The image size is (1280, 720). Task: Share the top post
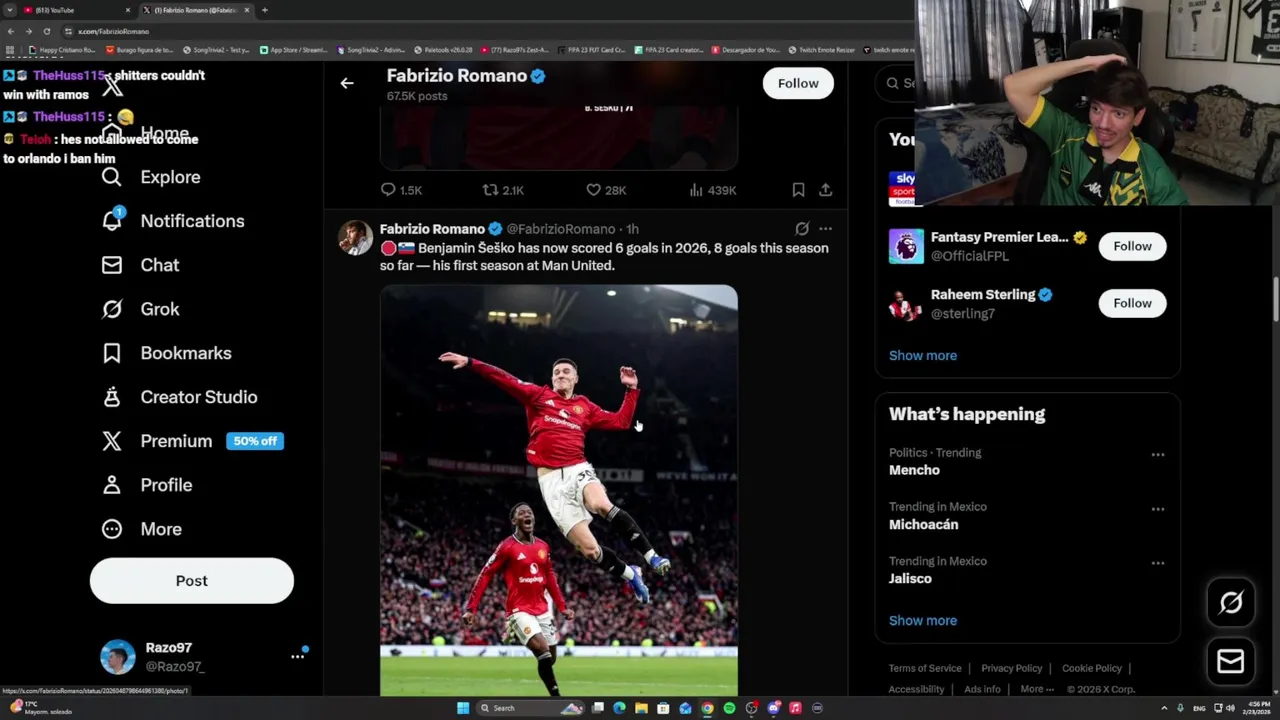click(x=825, y=190)
